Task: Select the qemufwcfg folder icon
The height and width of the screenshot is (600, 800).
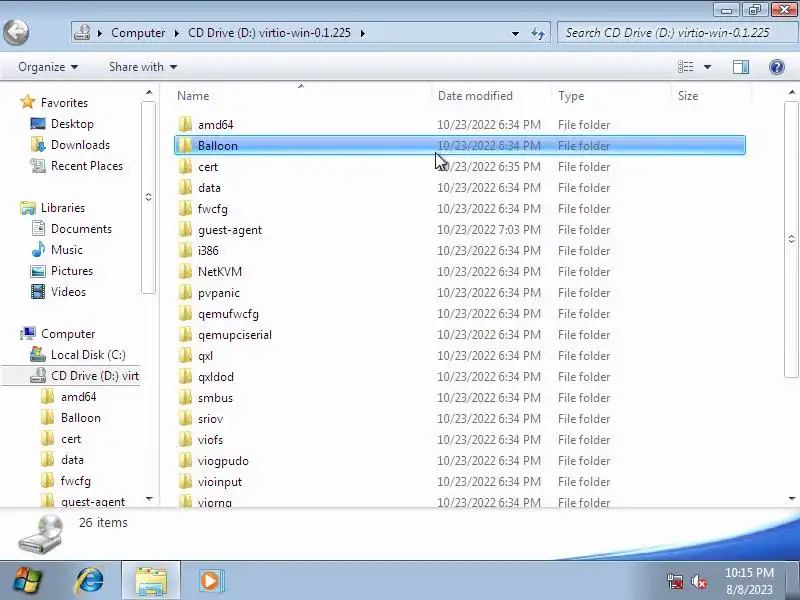Action: point(185,314)
